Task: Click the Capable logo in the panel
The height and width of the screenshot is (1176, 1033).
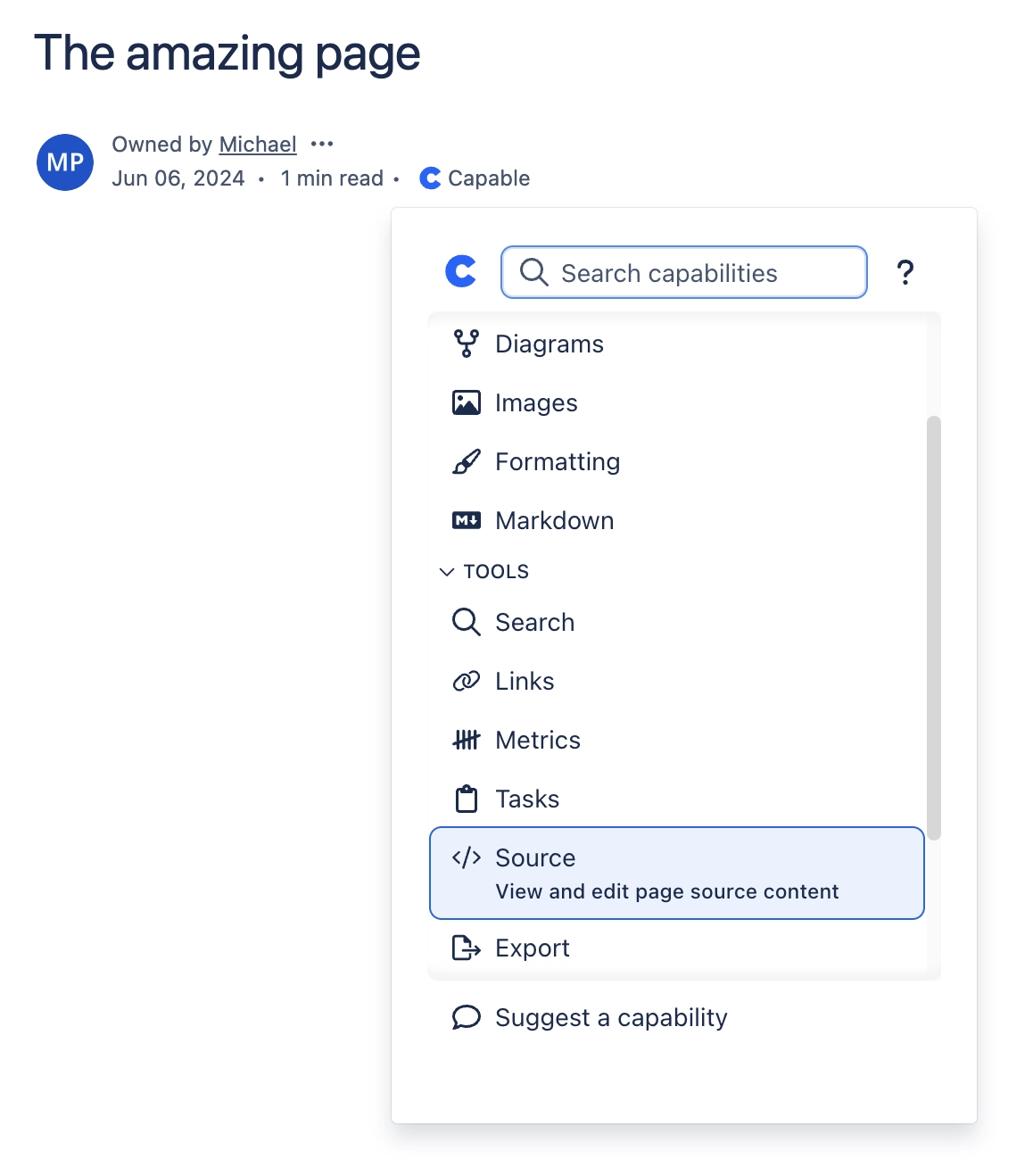Action: point(459,272)
